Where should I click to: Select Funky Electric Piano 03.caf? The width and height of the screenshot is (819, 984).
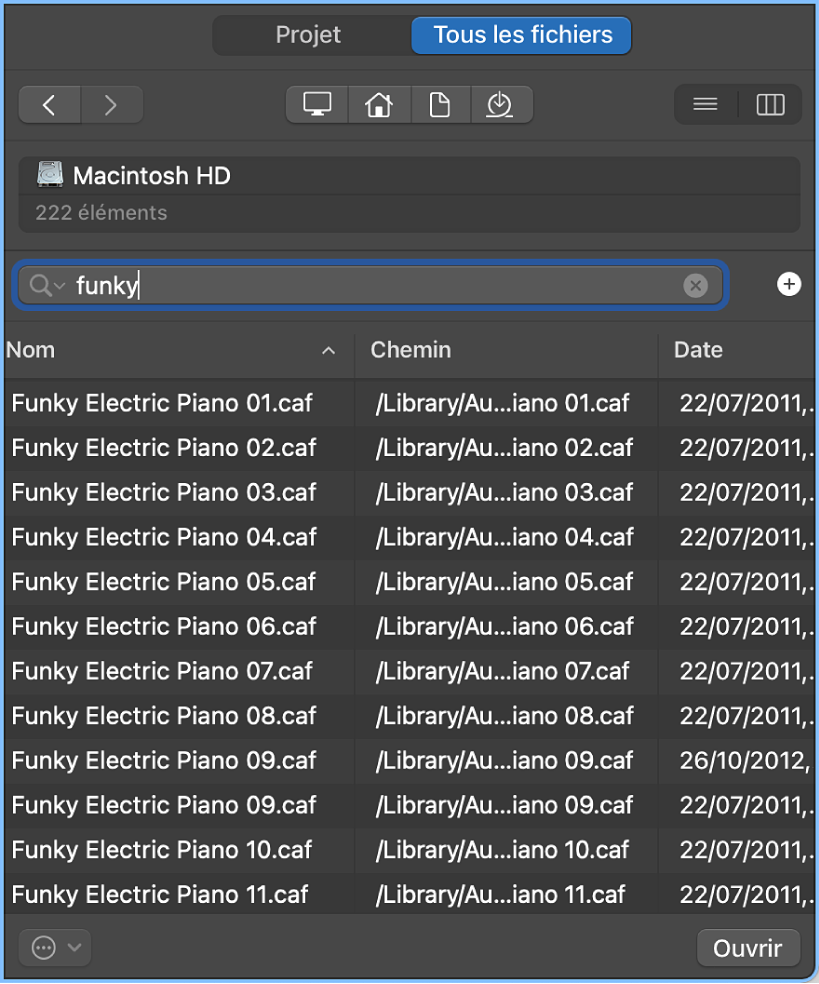164,492
